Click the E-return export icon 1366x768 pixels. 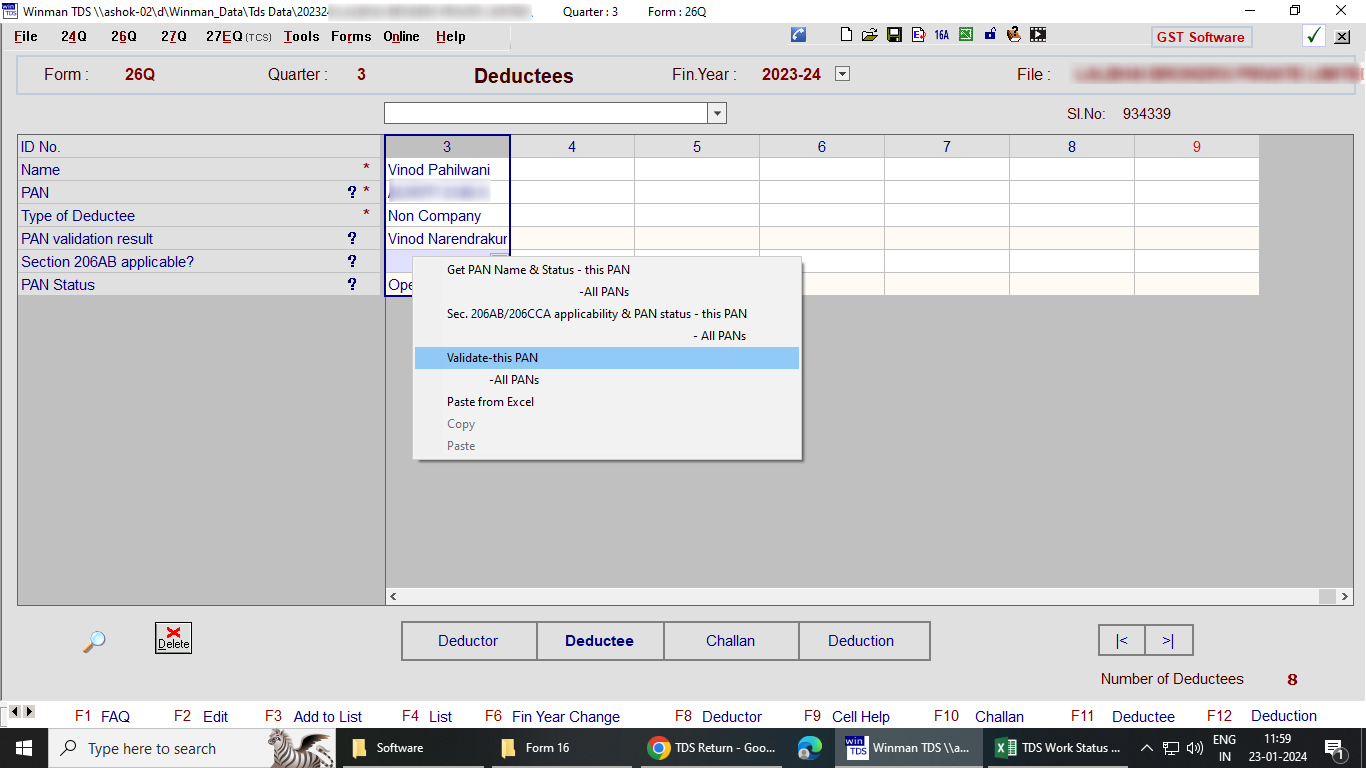(917, 34)
